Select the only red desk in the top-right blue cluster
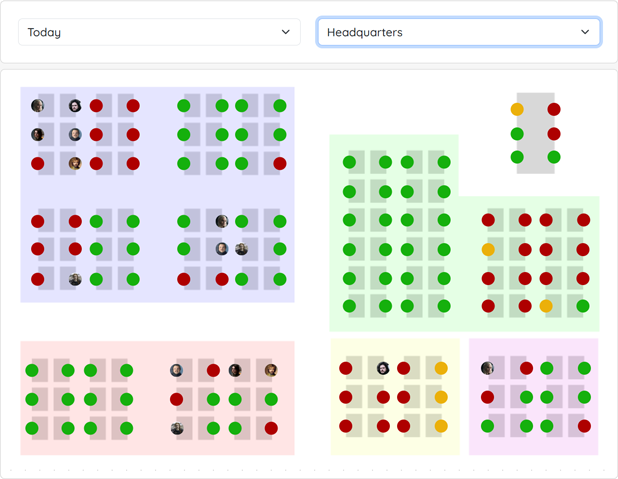618x479 pixels. tap(280, 163)
